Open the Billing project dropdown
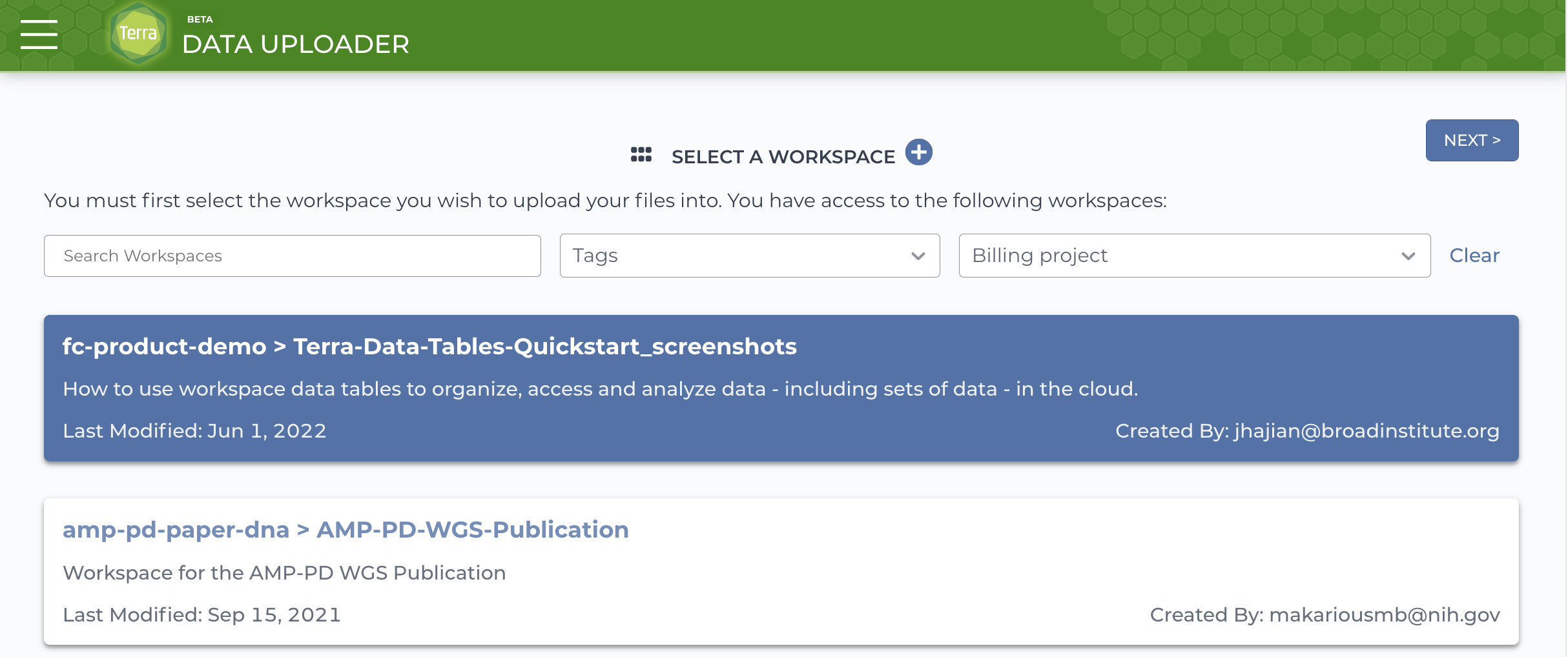Image resolution: width=1568 pixels, height=657 pixels. pyautogui.click(x=1194, y=256)
